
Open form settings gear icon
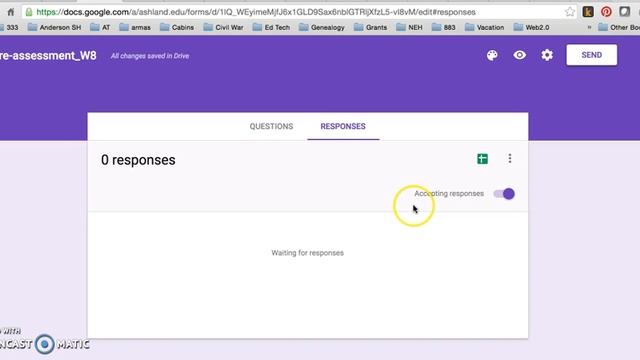pyautogui.click(x=547, y=55)
